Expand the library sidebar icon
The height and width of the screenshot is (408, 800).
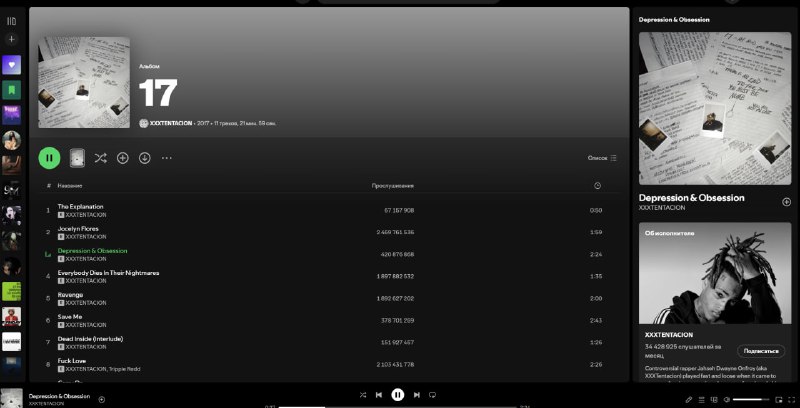pyautogui.click(x=12, y=21)
